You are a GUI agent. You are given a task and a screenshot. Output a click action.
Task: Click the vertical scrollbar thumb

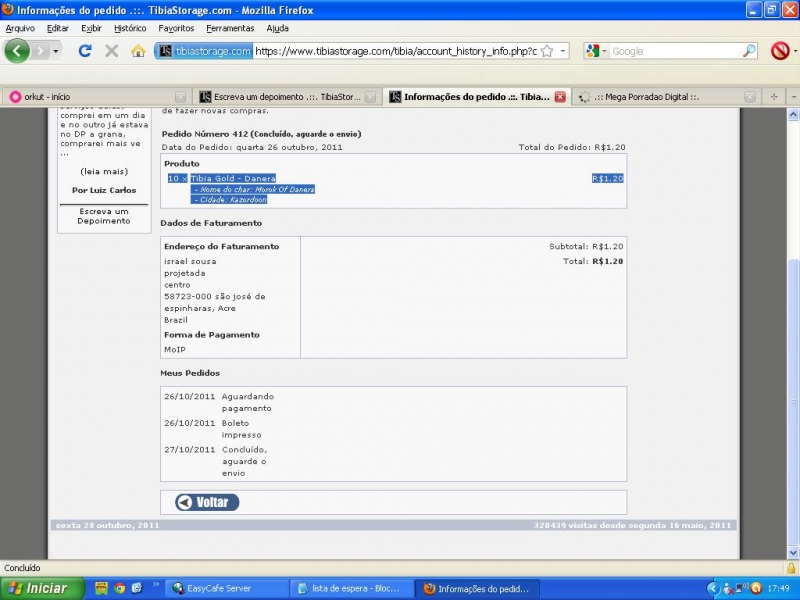tap(793, 403)
